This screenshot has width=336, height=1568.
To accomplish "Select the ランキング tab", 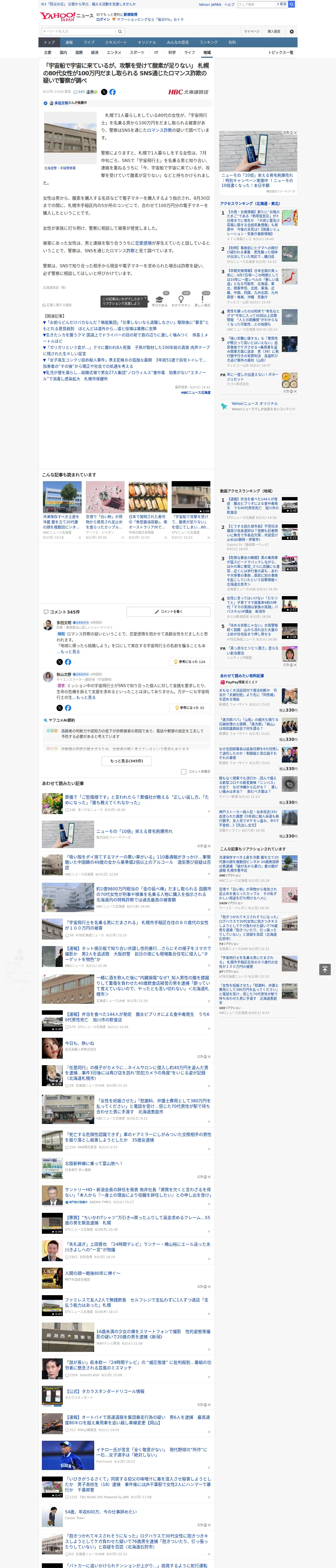I will click(x=209, y=43).
